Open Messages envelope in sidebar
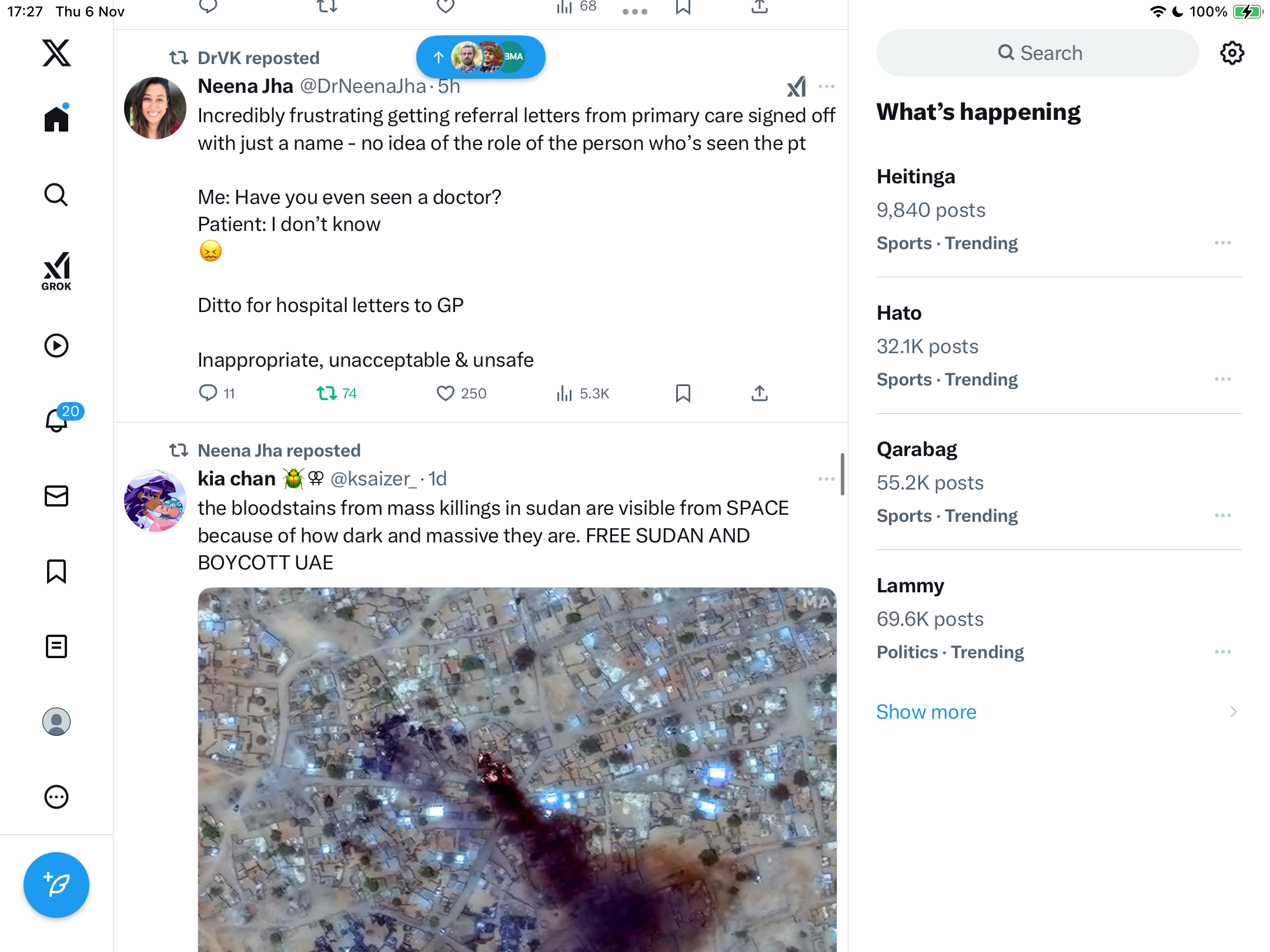Viewport: 1270px width, 952px height. point(56,496)
